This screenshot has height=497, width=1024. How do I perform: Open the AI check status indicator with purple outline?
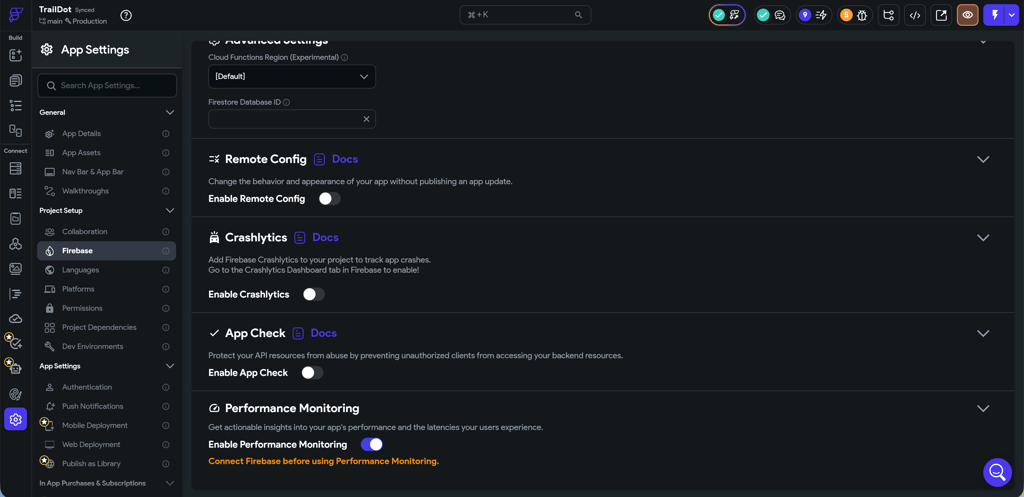pos(727,15)
